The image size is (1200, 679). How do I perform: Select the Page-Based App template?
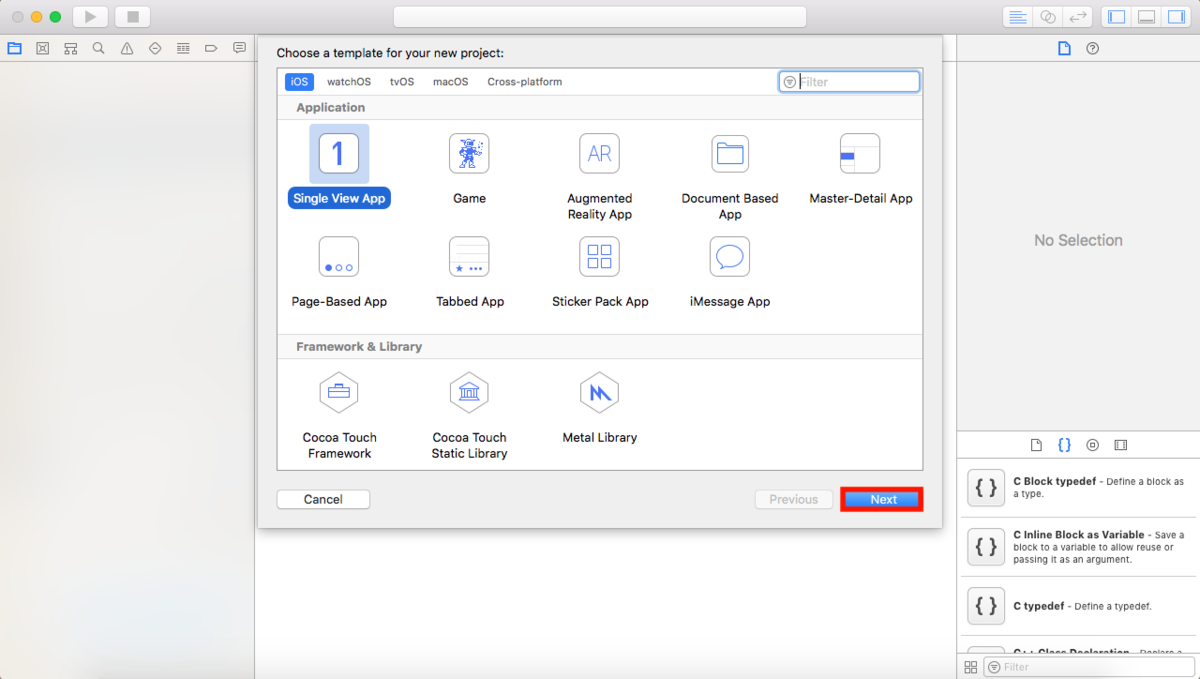(x=339, y=272)
